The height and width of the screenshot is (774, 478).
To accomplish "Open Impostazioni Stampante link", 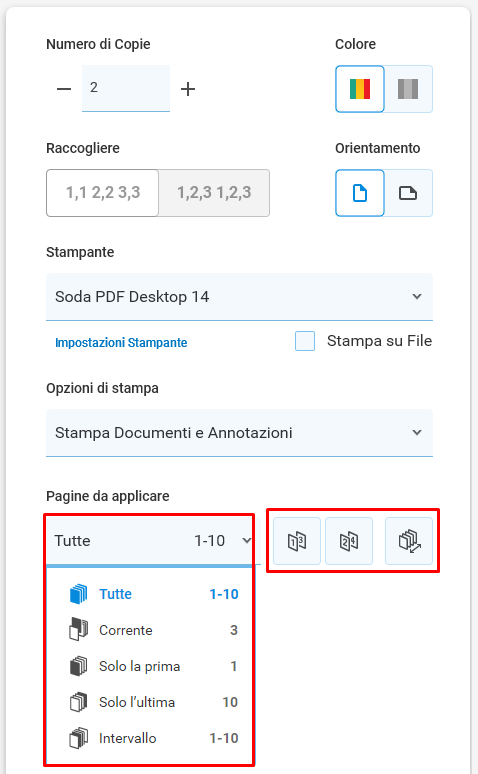I will click(x=121, y=343).
